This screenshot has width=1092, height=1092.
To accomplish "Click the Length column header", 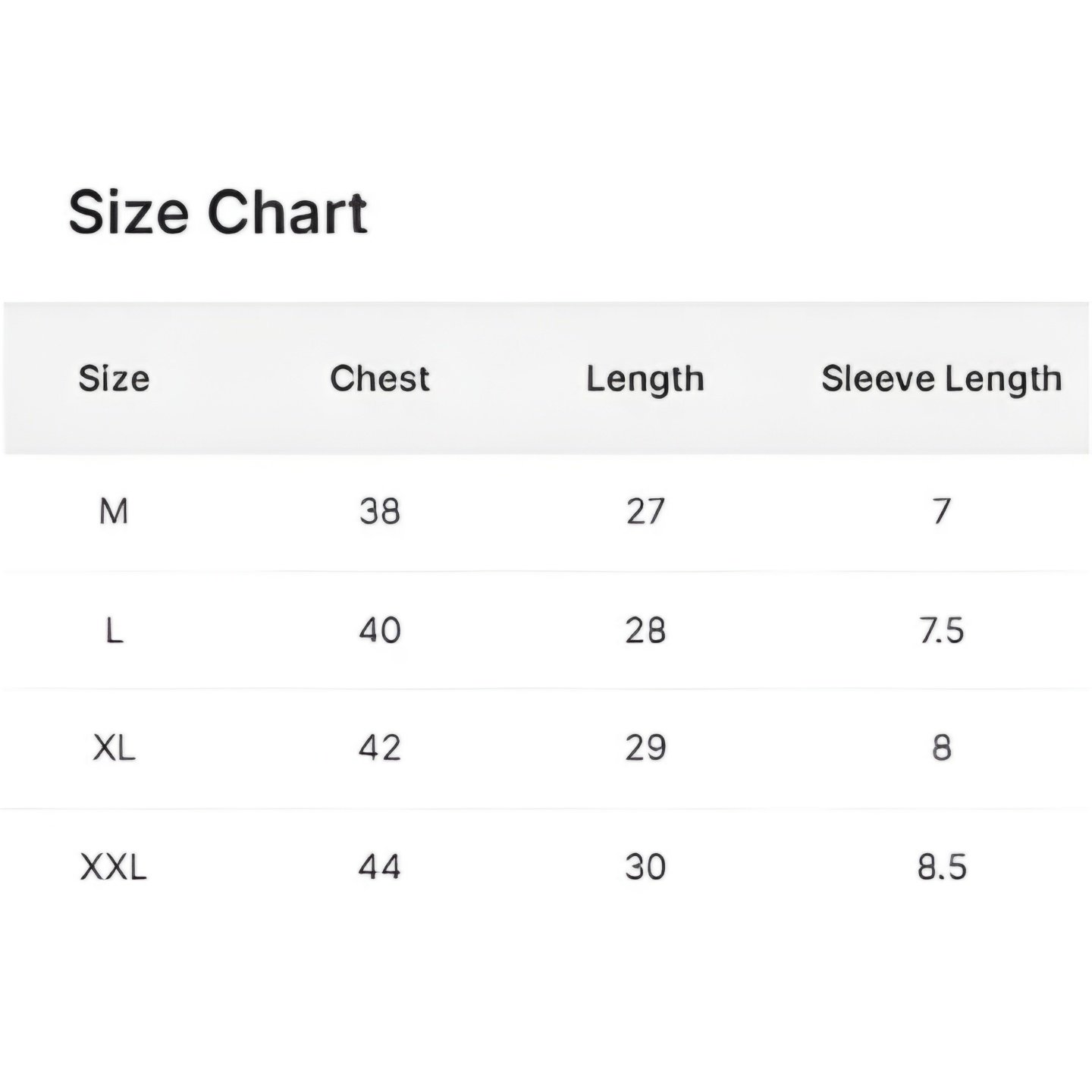I will coord(645,380).
